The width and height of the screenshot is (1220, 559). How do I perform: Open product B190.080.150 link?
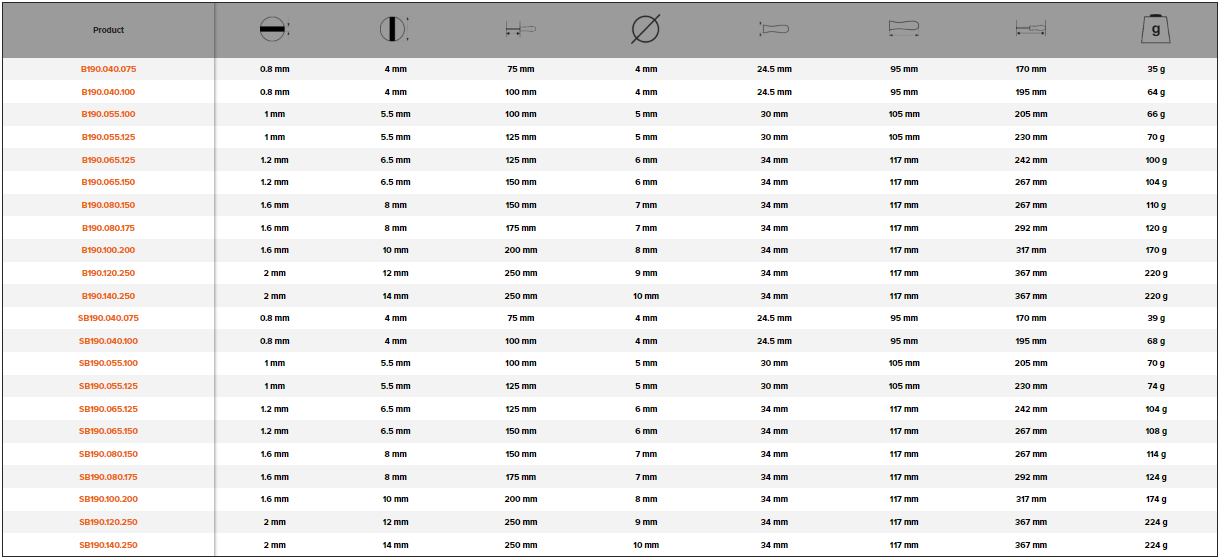(x=108, y=205)
